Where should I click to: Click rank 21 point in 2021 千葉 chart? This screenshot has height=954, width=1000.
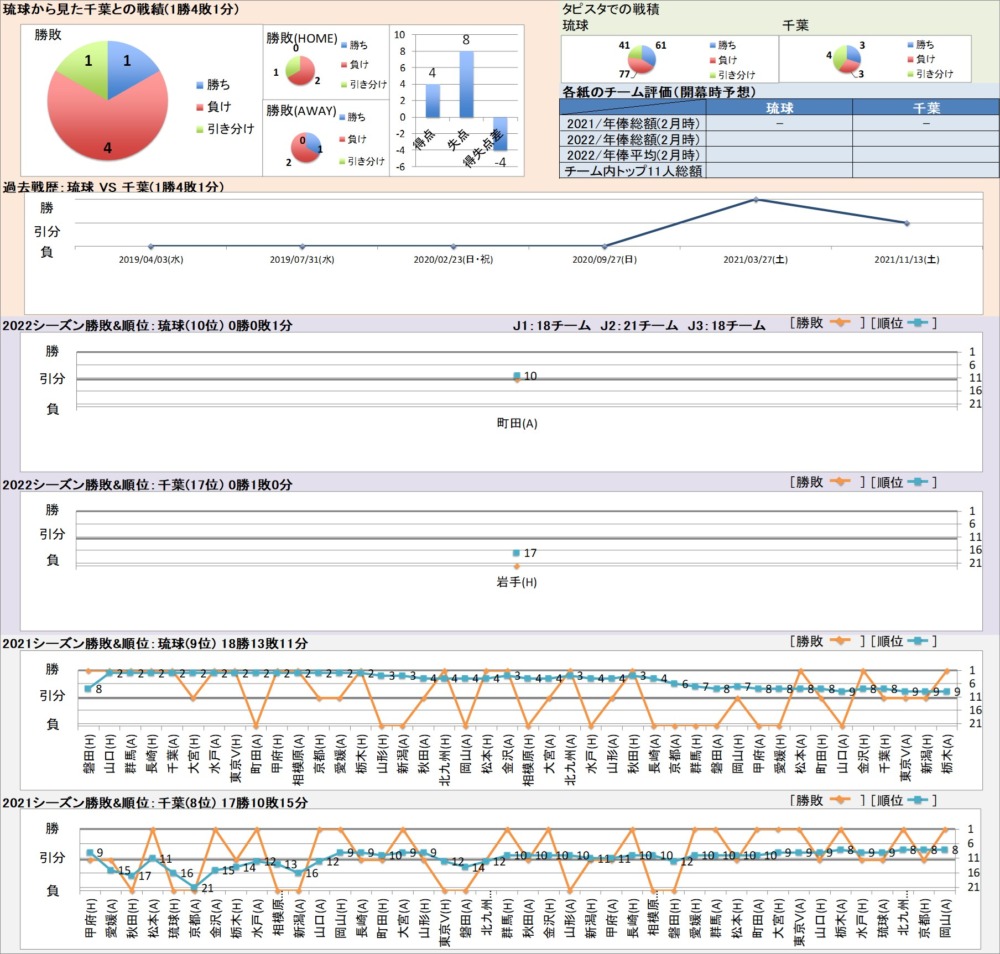194,887
